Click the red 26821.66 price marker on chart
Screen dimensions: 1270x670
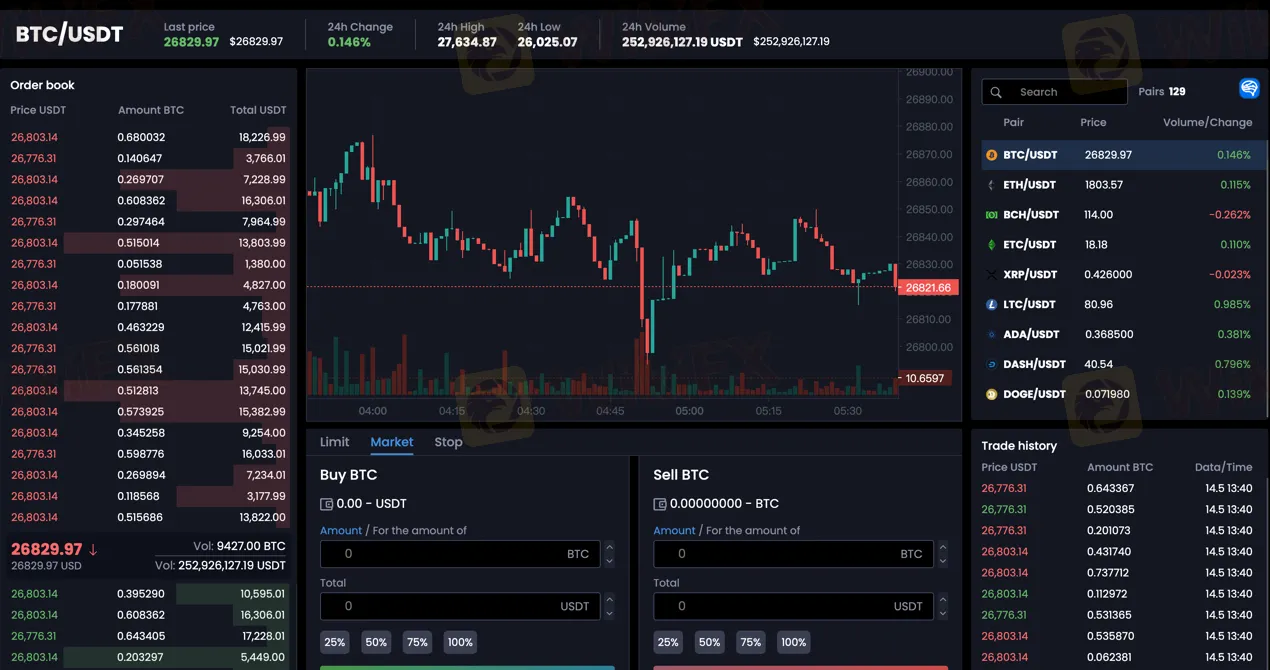click(927, 287)
